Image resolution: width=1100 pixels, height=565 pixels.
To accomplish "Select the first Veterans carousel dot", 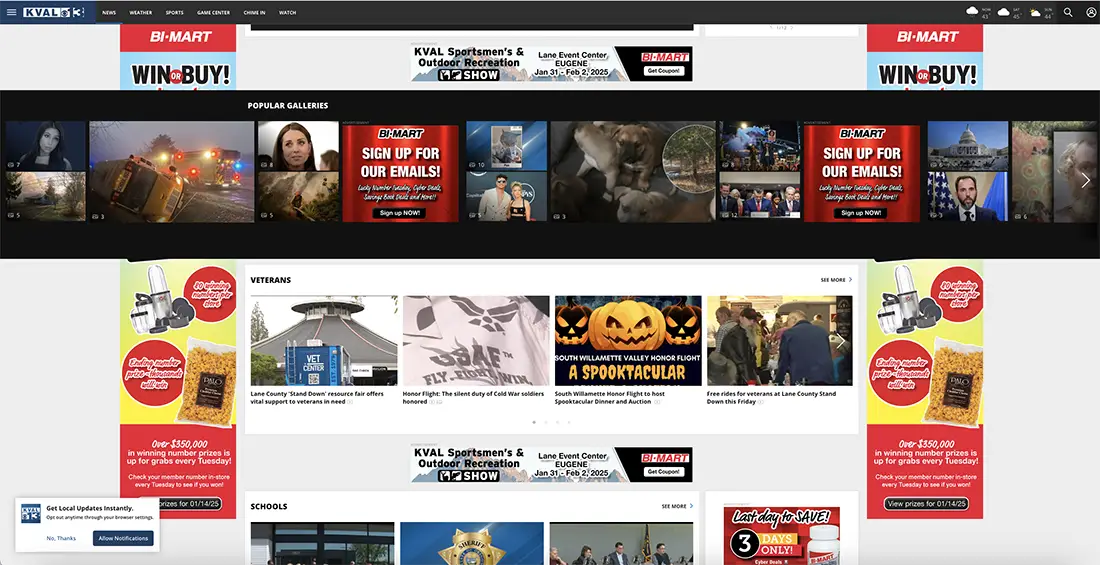I will (x=534, y=423).
